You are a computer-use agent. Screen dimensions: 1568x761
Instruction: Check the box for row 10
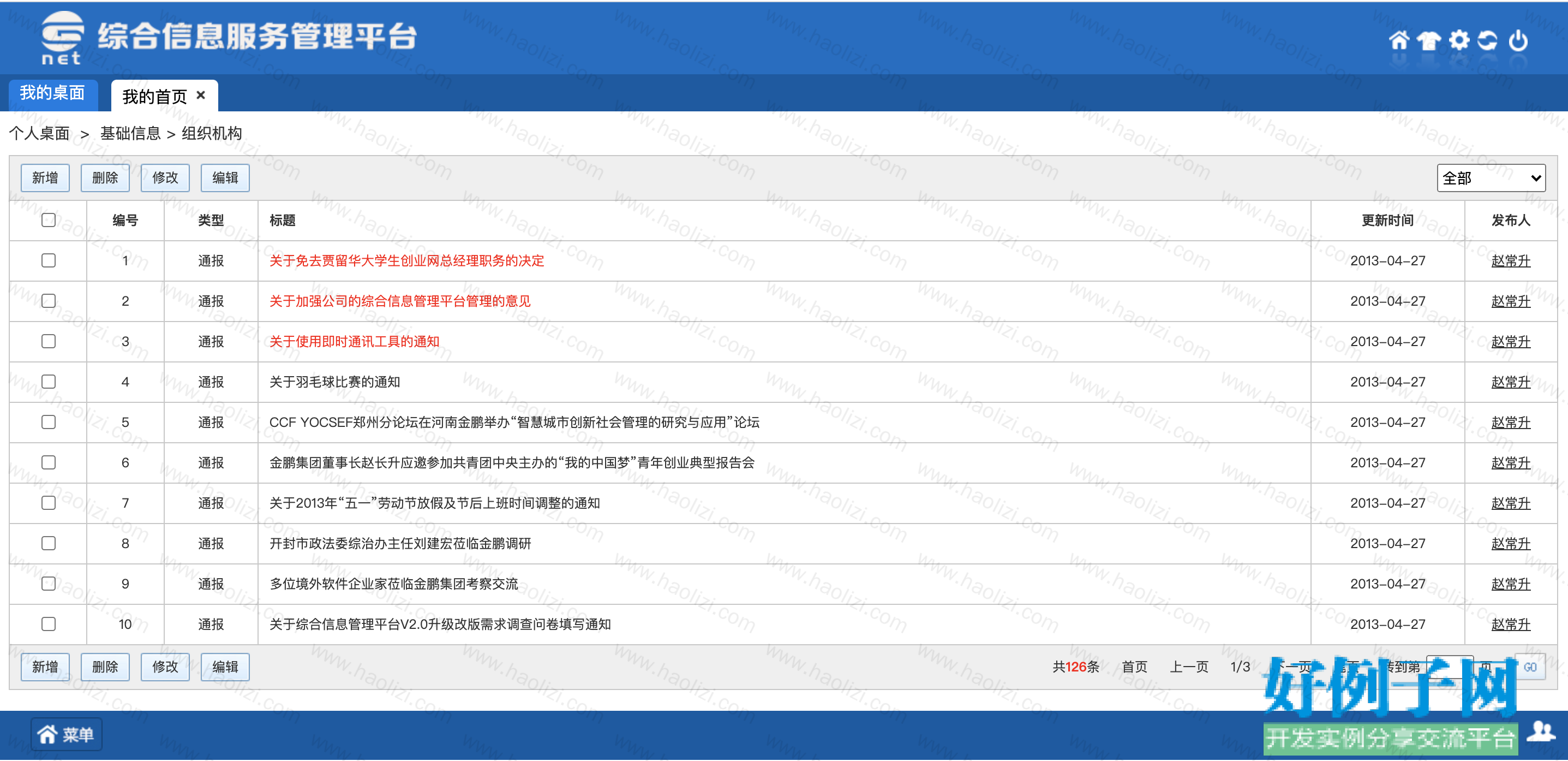(49, 624)
